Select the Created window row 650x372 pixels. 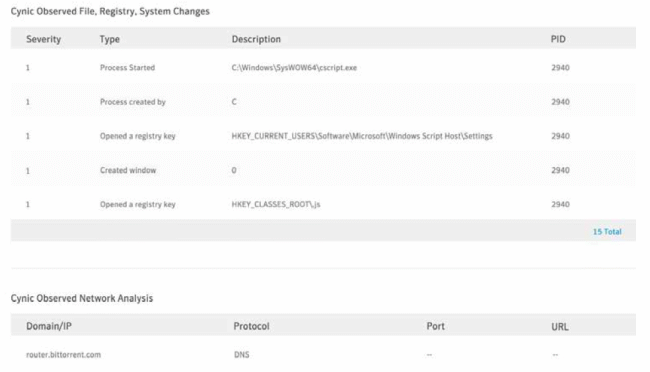323,170
